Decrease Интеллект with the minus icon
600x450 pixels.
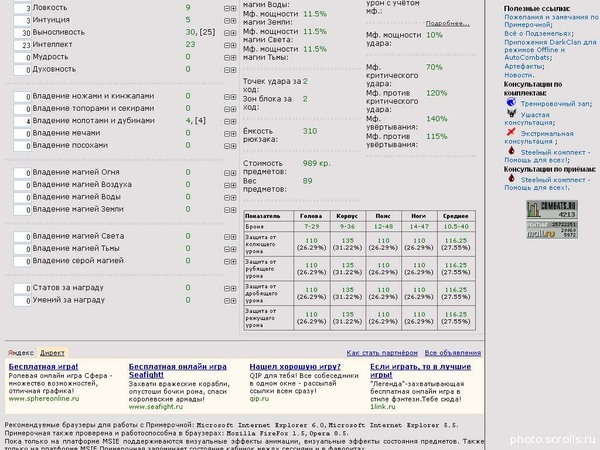coord(227,45)
